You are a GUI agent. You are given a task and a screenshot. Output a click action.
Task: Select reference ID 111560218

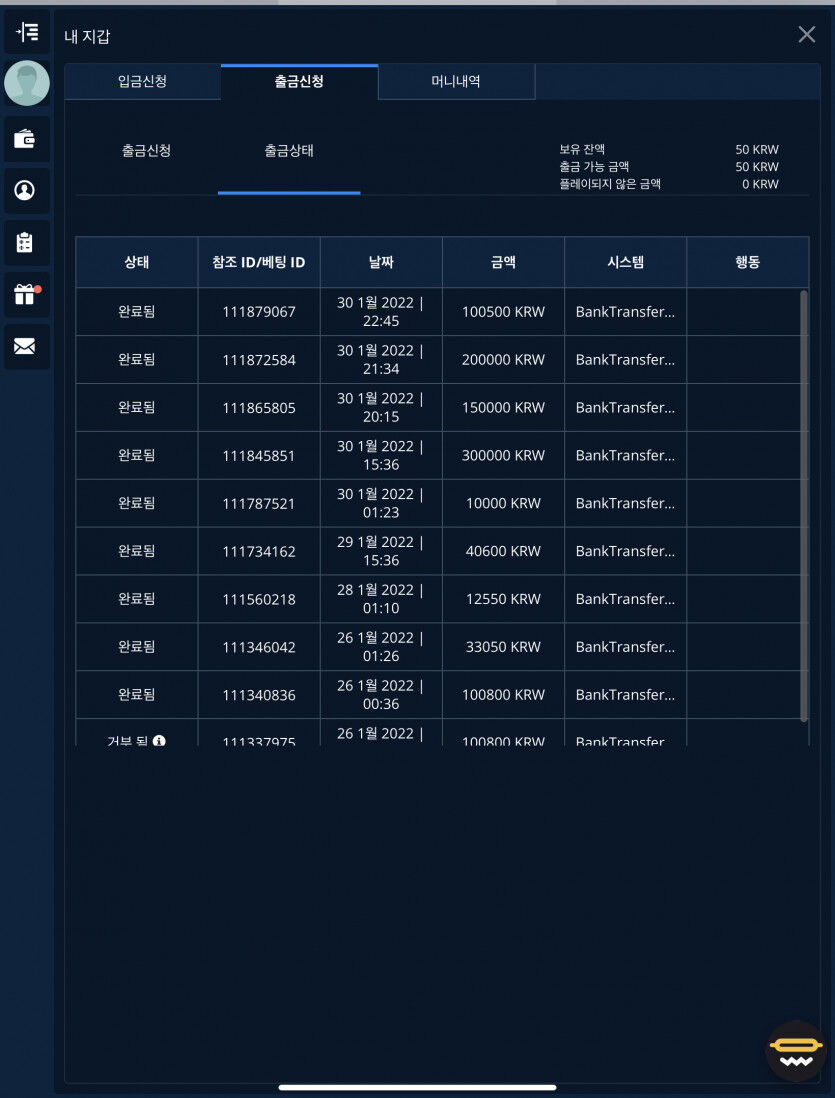258,599
